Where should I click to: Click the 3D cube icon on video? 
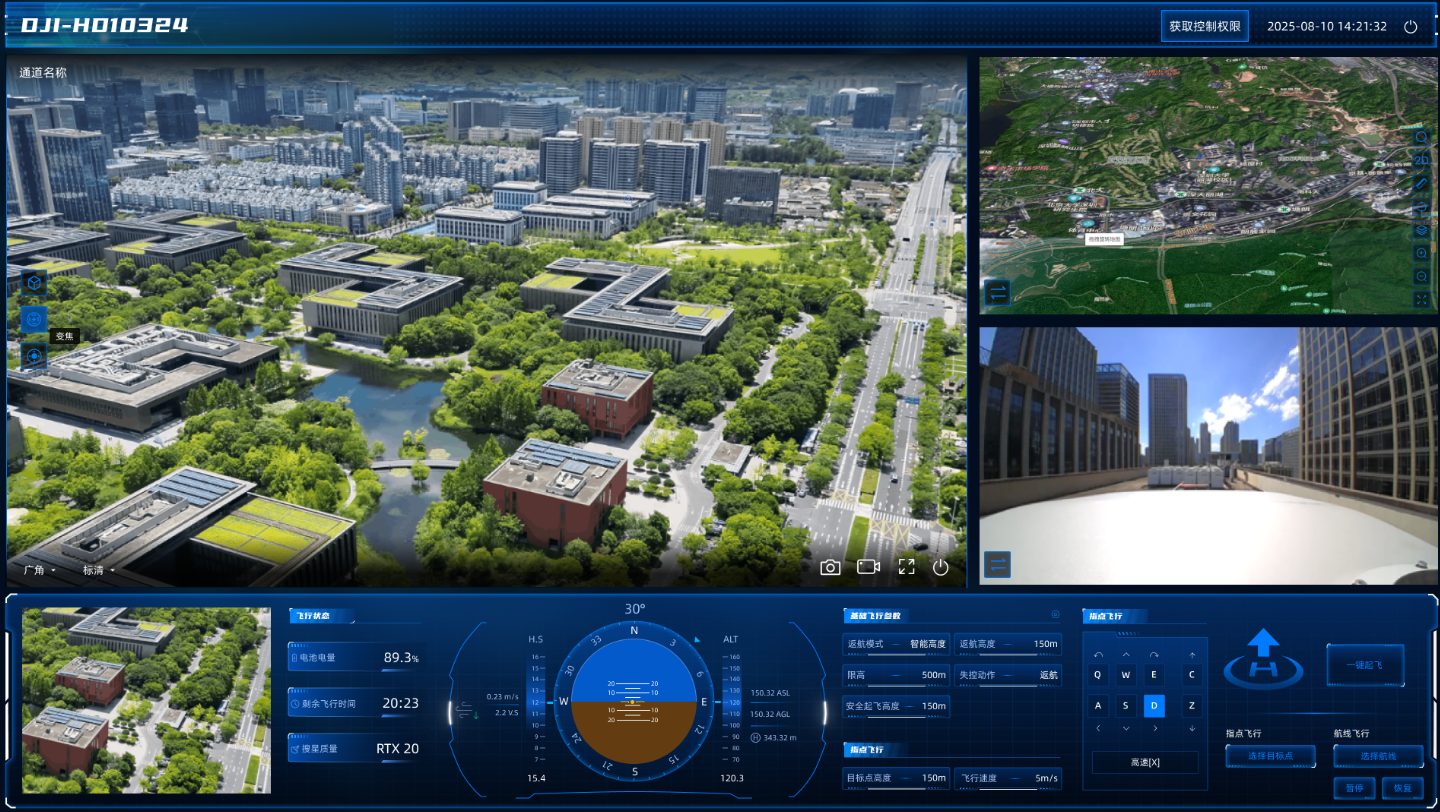tap(34, 283)
